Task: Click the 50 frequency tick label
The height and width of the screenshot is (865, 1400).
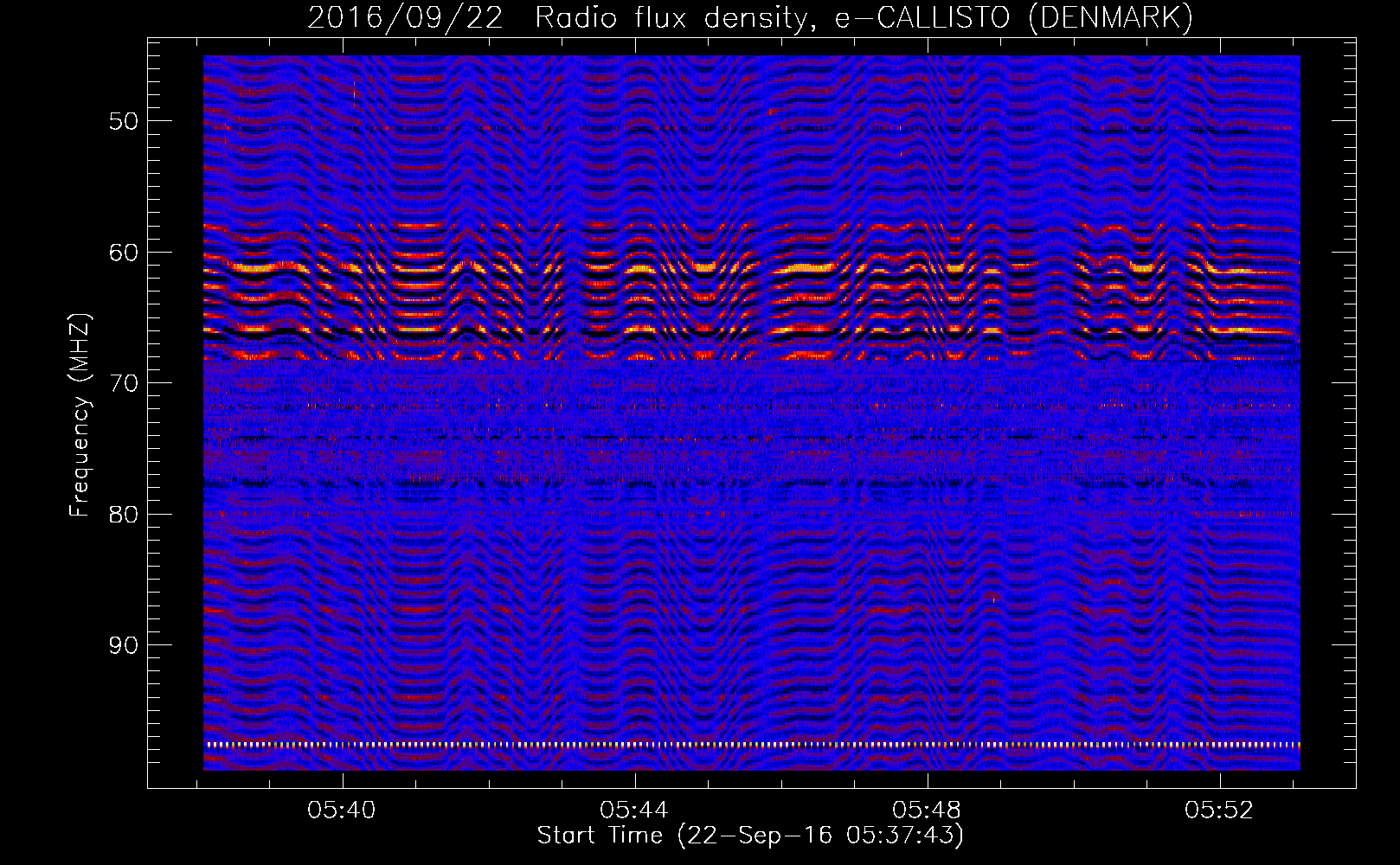Action: point(123,121)
